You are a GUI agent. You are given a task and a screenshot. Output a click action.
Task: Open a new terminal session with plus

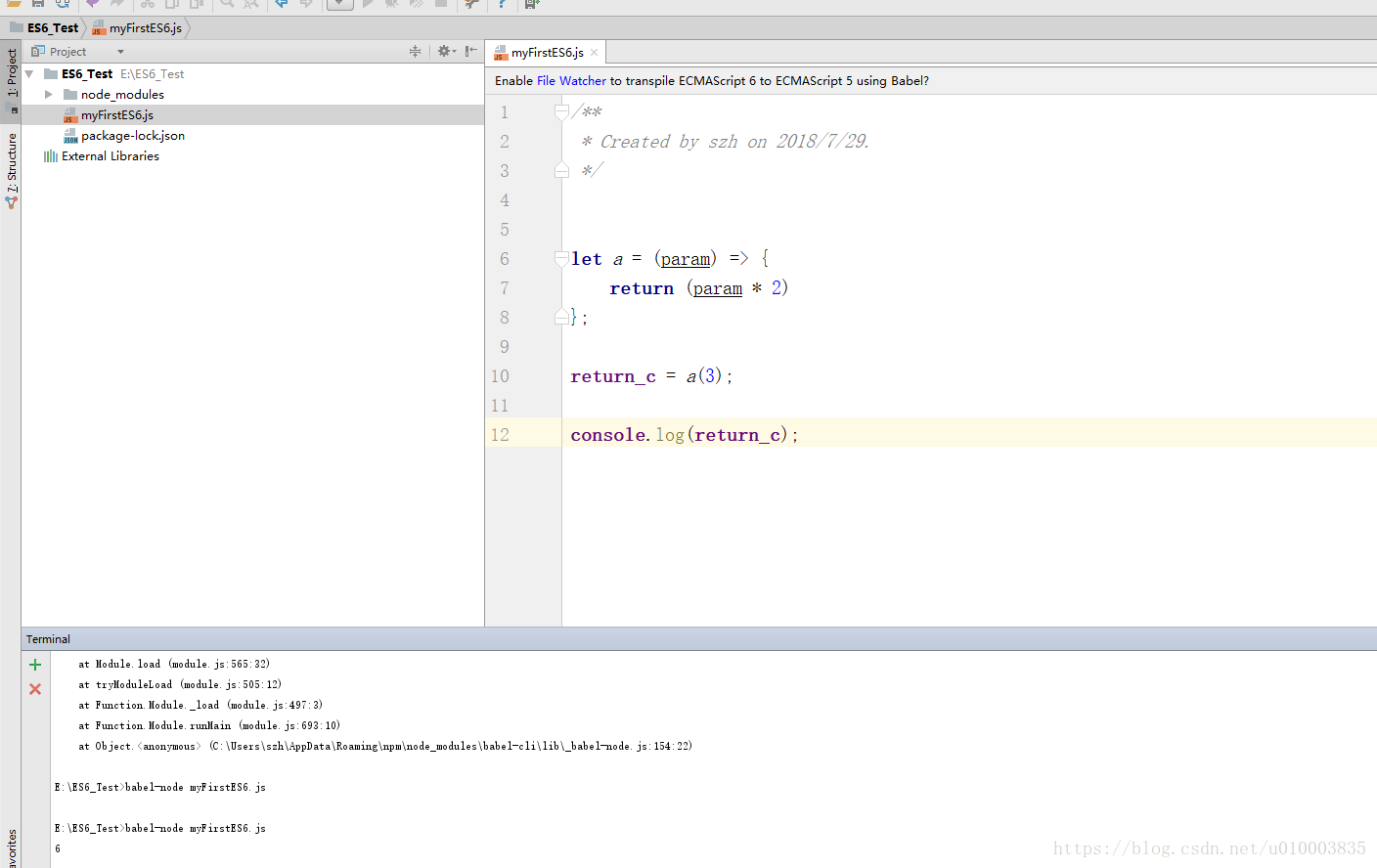[x=35, y=665]
